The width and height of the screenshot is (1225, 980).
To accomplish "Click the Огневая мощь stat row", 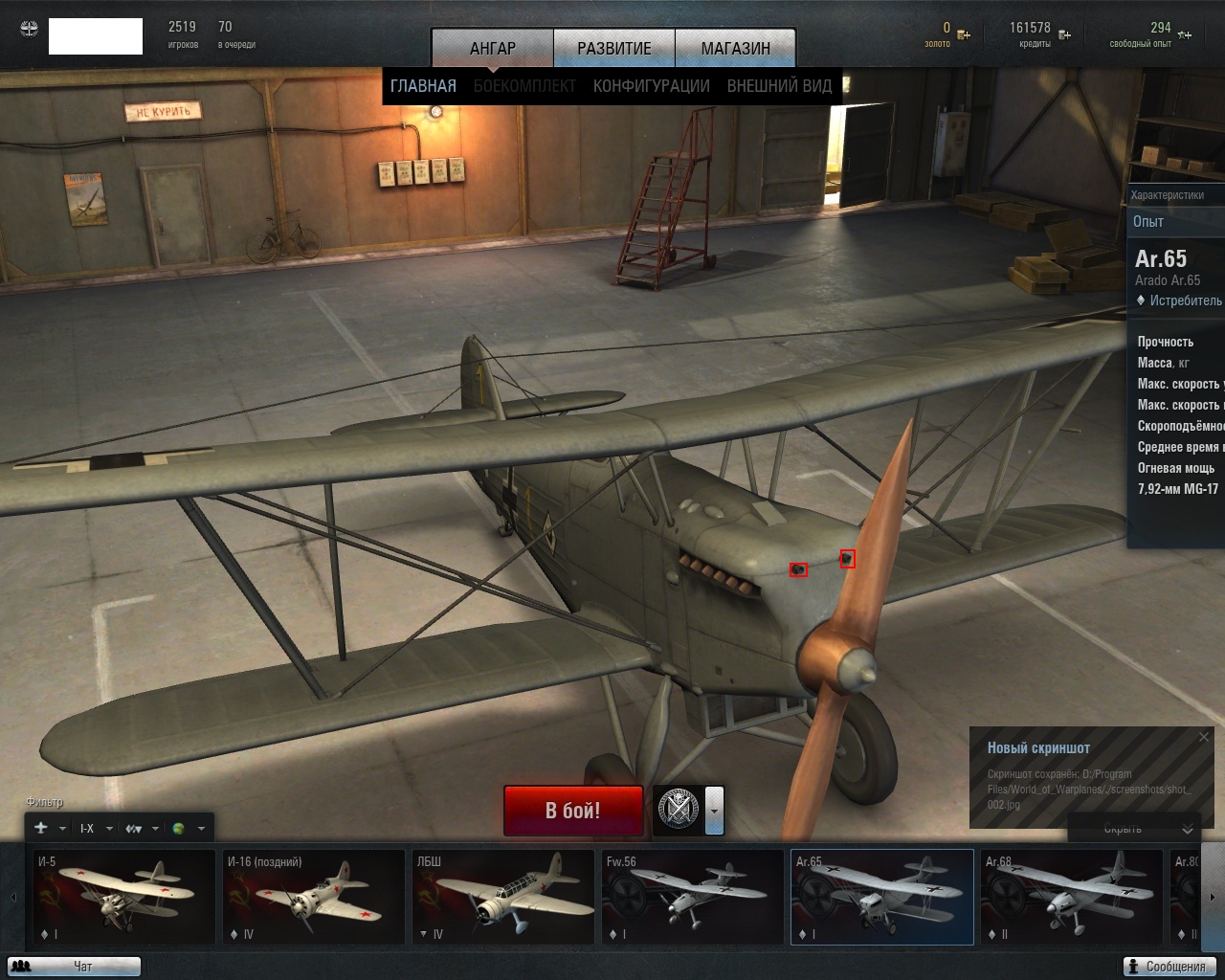I will point(1176,468).
